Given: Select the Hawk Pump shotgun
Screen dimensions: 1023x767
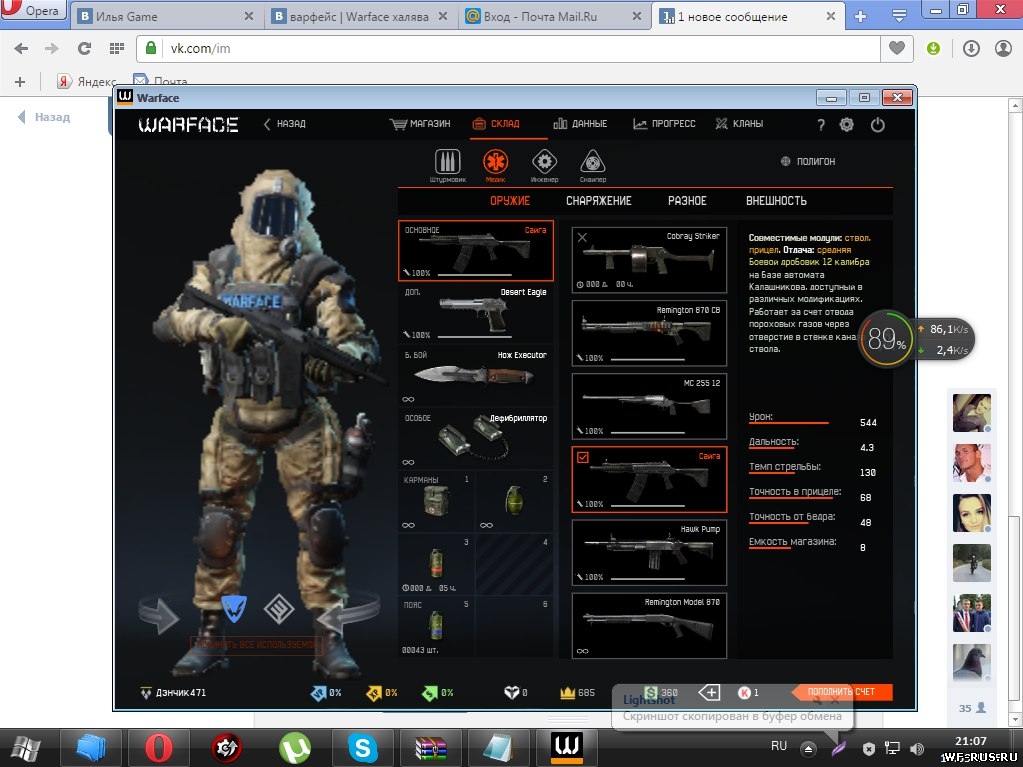Looking at the screenshot, I should [x=649, y=552].
